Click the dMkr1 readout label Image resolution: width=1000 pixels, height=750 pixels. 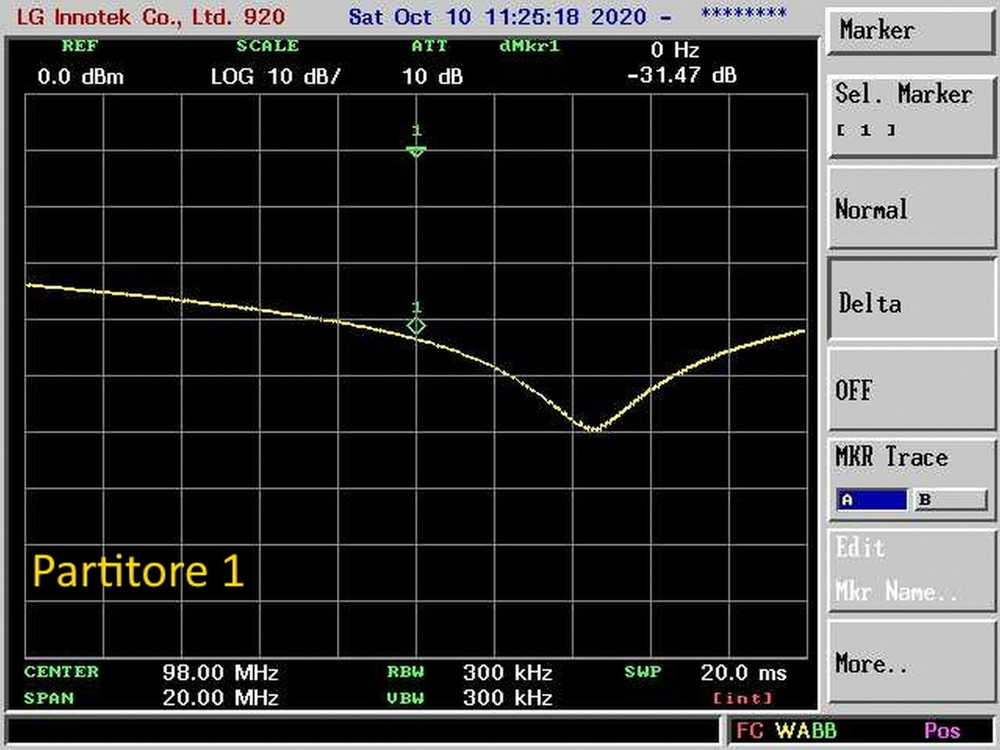[528, 45]
